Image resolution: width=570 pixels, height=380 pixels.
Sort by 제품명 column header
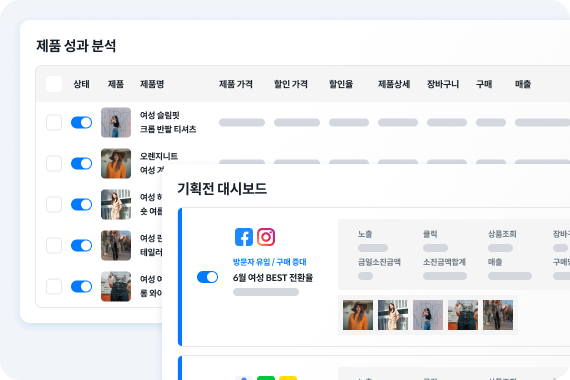(152, 84)
